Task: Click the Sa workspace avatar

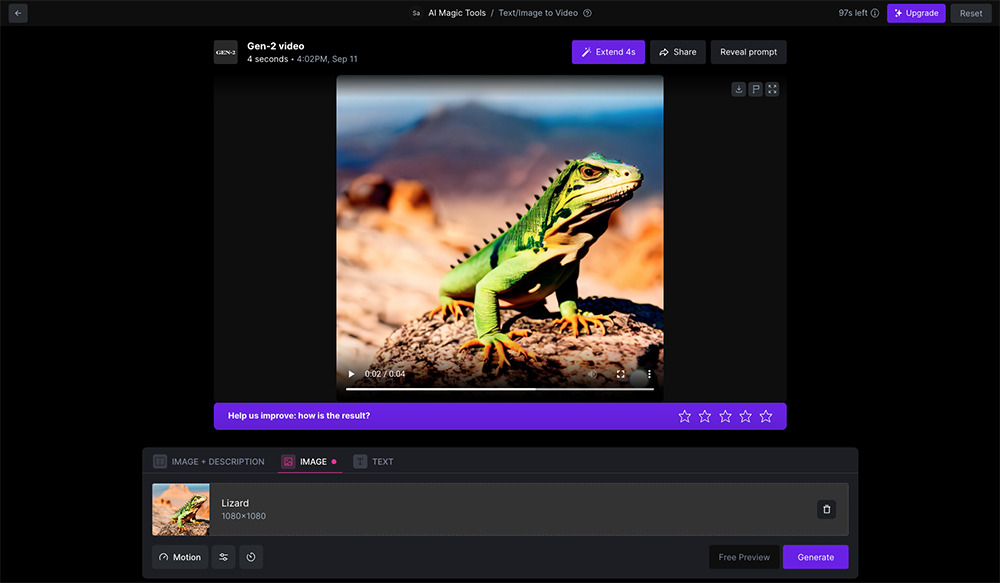Action: (x=416, y=13)
